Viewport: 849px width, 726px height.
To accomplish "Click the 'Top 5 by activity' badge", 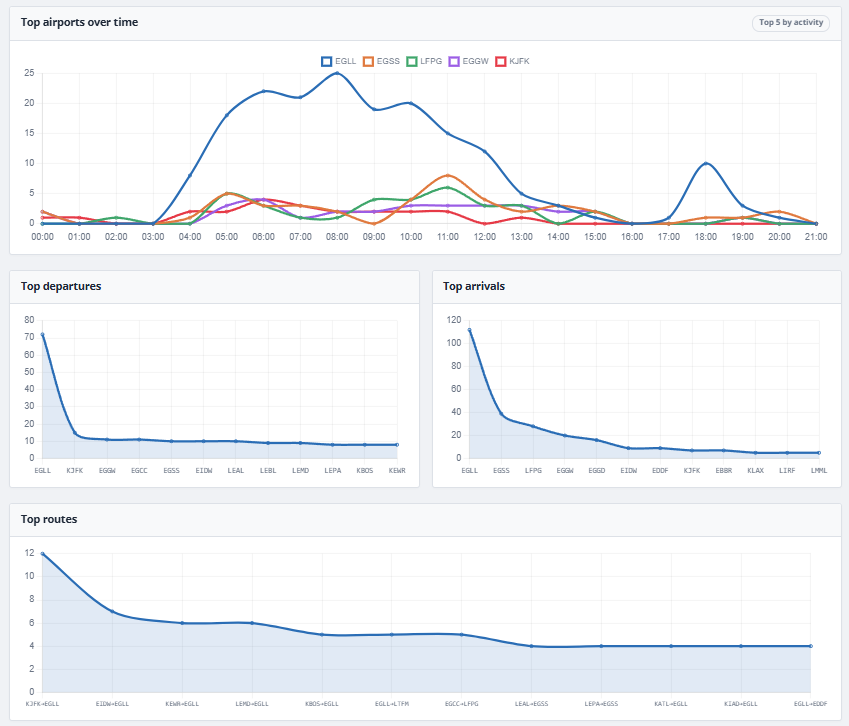I will pyautogui.click(x=791, y=23).
